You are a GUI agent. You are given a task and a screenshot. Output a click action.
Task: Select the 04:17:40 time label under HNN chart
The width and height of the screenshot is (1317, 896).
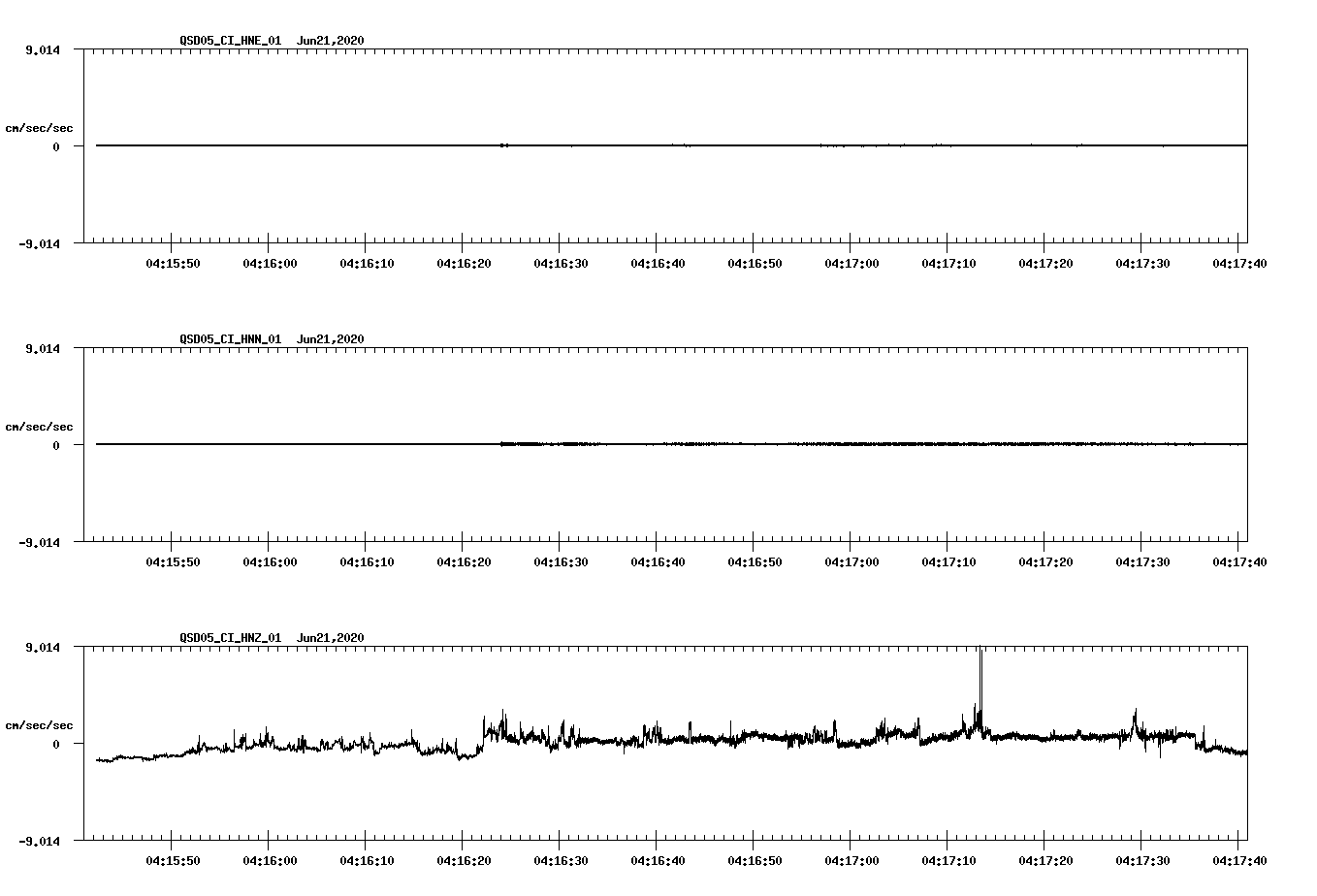pyautogui.click(x=1239, y=561)
